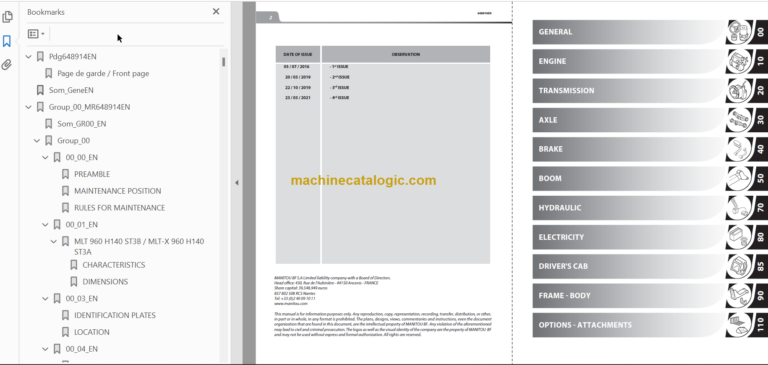Image resolution: width=768 pixels, height=365 pixels.
Task: Click the bookmark icon beside PREAMBLE
Action: point(65,174)
